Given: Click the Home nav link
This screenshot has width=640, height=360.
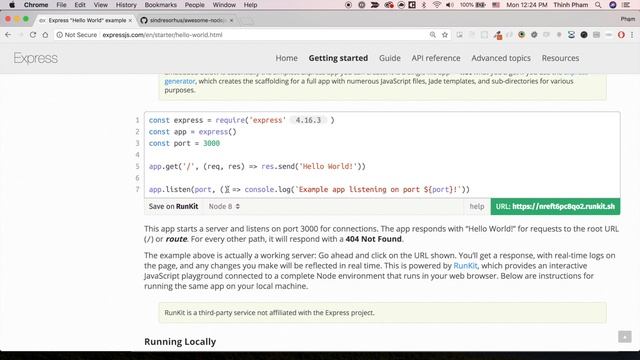Looking at the screenshot, I should point(286,58).
